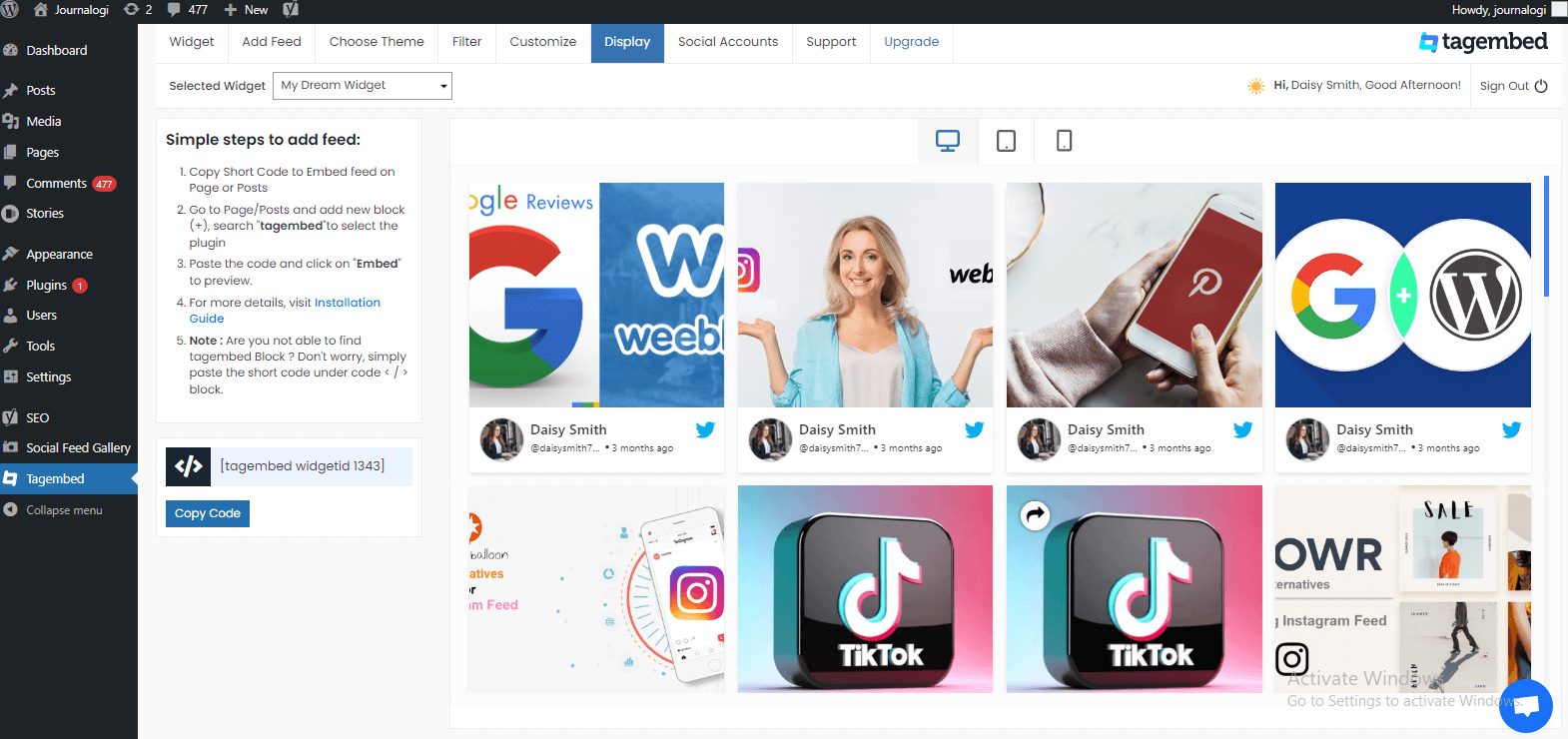The height and width of the screenshot is (739, 1568).
Task: Open the Installation Guide link
Action: tap(285, 311)
